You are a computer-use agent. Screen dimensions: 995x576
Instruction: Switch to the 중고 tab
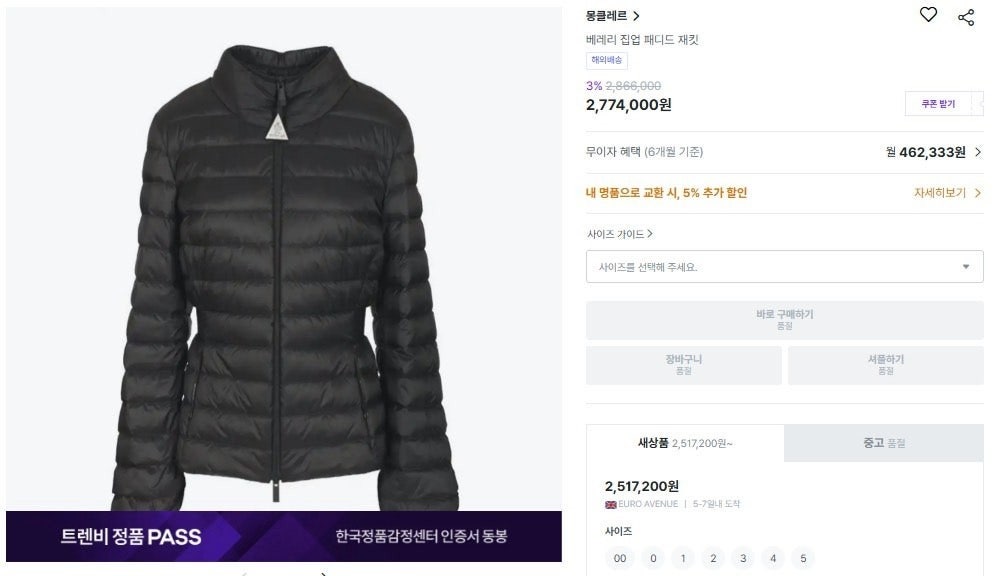[884, 443]
